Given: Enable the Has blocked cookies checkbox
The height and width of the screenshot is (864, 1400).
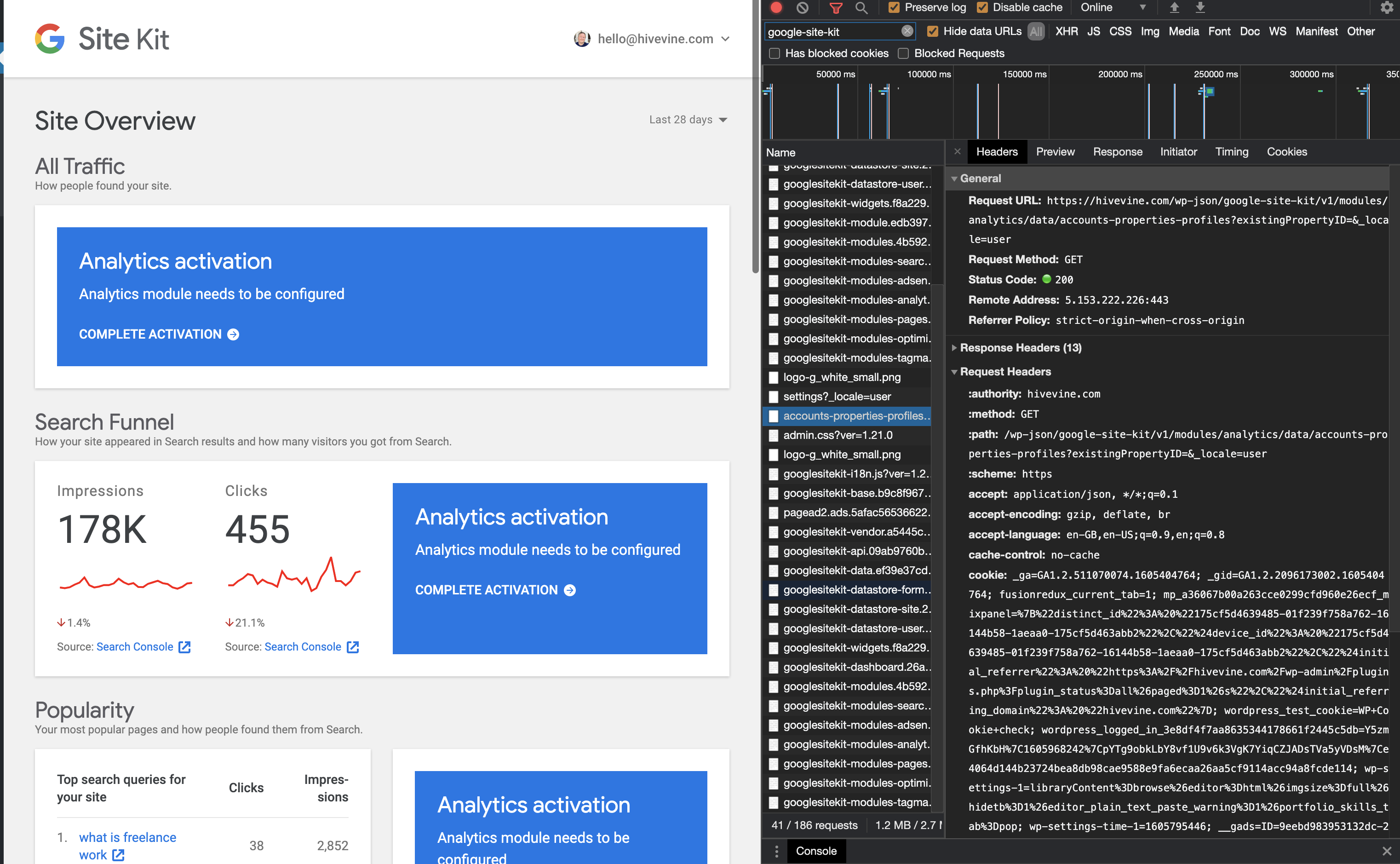Looking at the screenshot, I should pos(775,53).
